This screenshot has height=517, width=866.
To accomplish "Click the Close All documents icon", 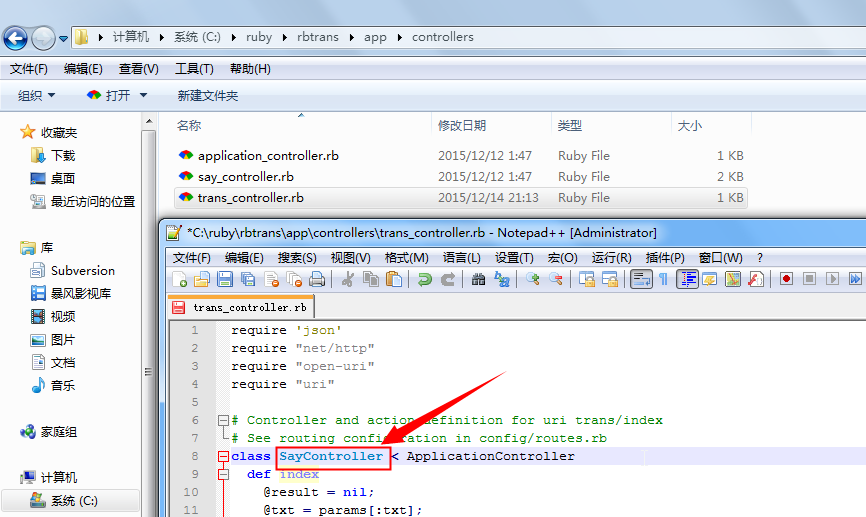I will [294, 279].
